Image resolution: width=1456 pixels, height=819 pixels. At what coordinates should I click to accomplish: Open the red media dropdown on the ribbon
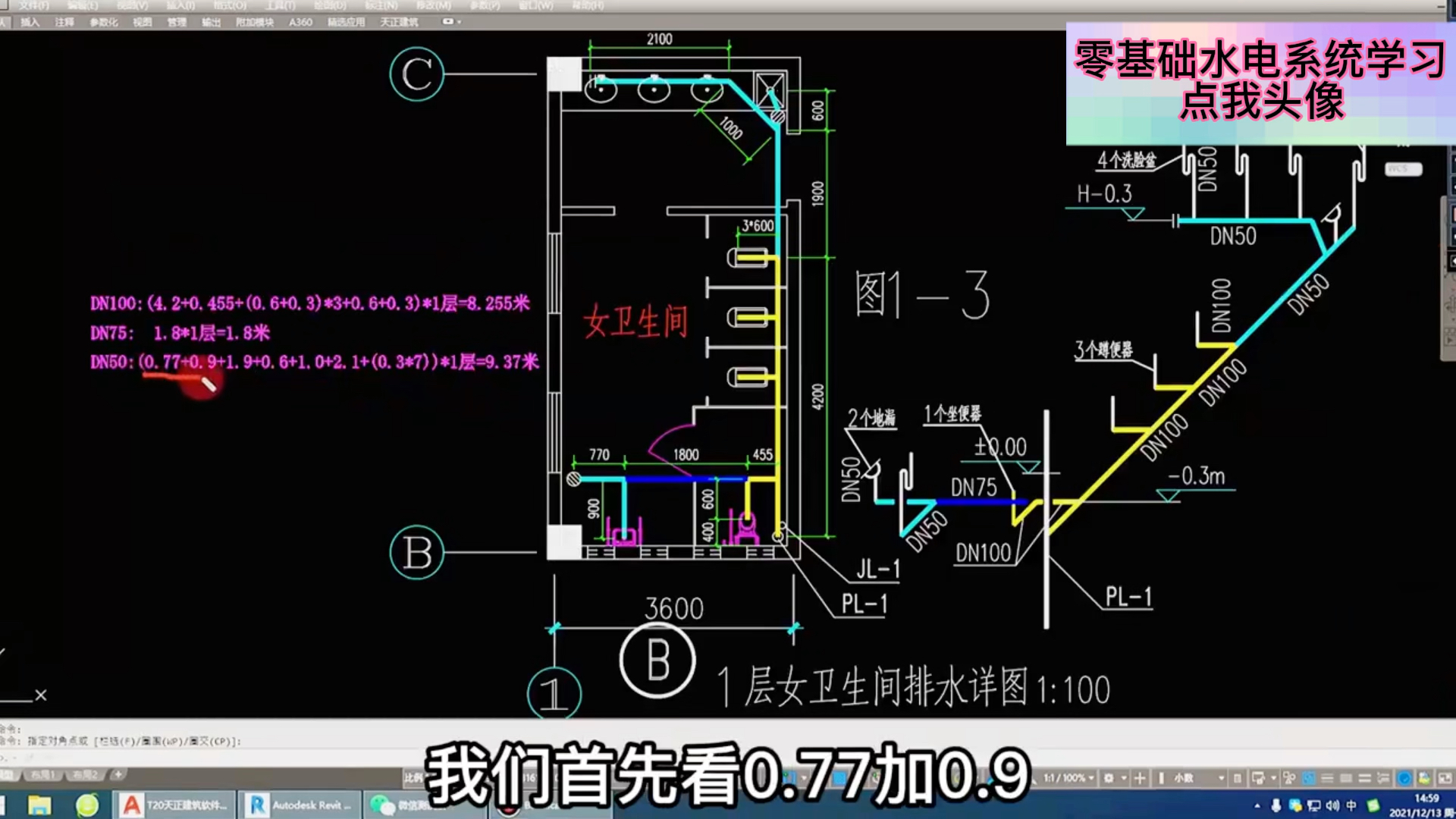449,23
